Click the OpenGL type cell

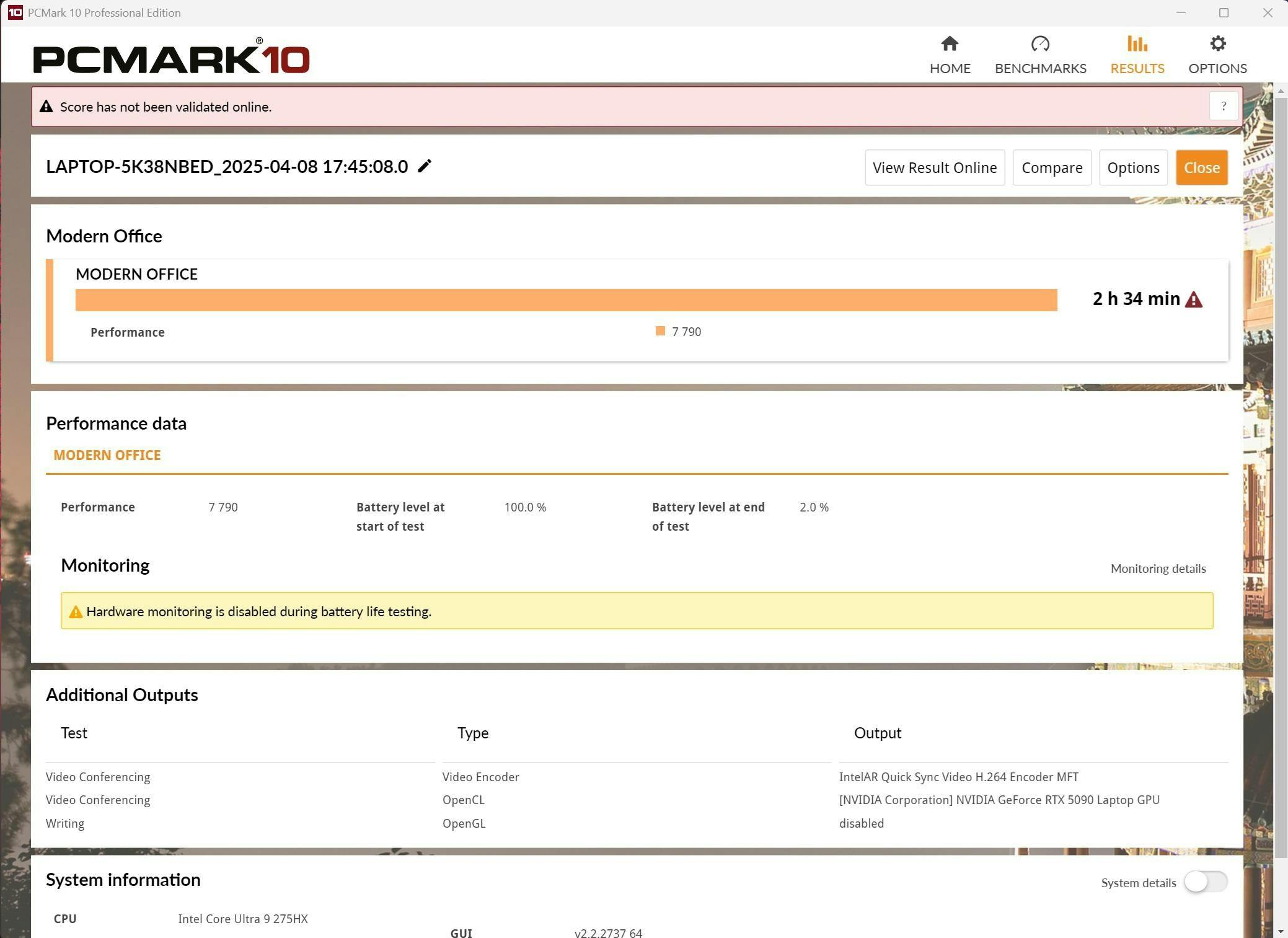(464, 823)
